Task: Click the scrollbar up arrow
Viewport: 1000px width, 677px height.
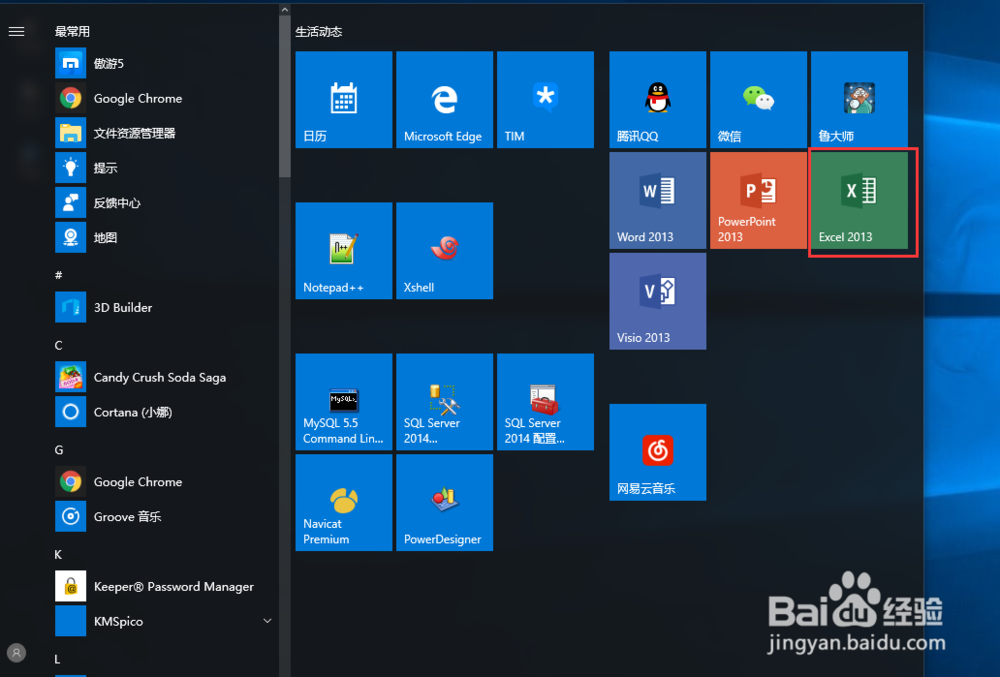Action: coord(285,10)
